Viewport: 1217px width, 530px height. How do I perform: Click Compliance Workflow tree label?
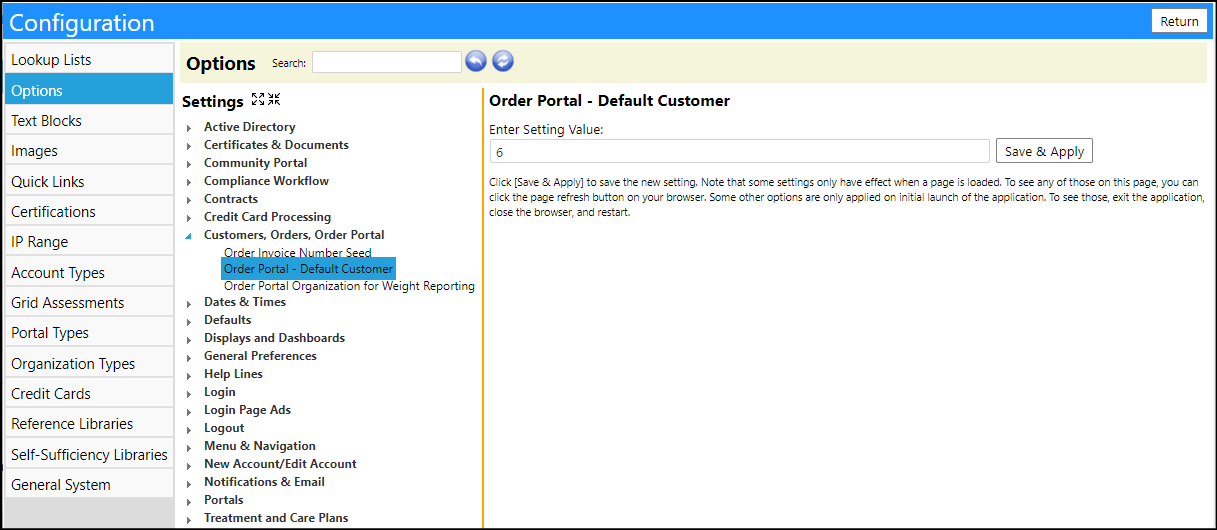point(266,181)
